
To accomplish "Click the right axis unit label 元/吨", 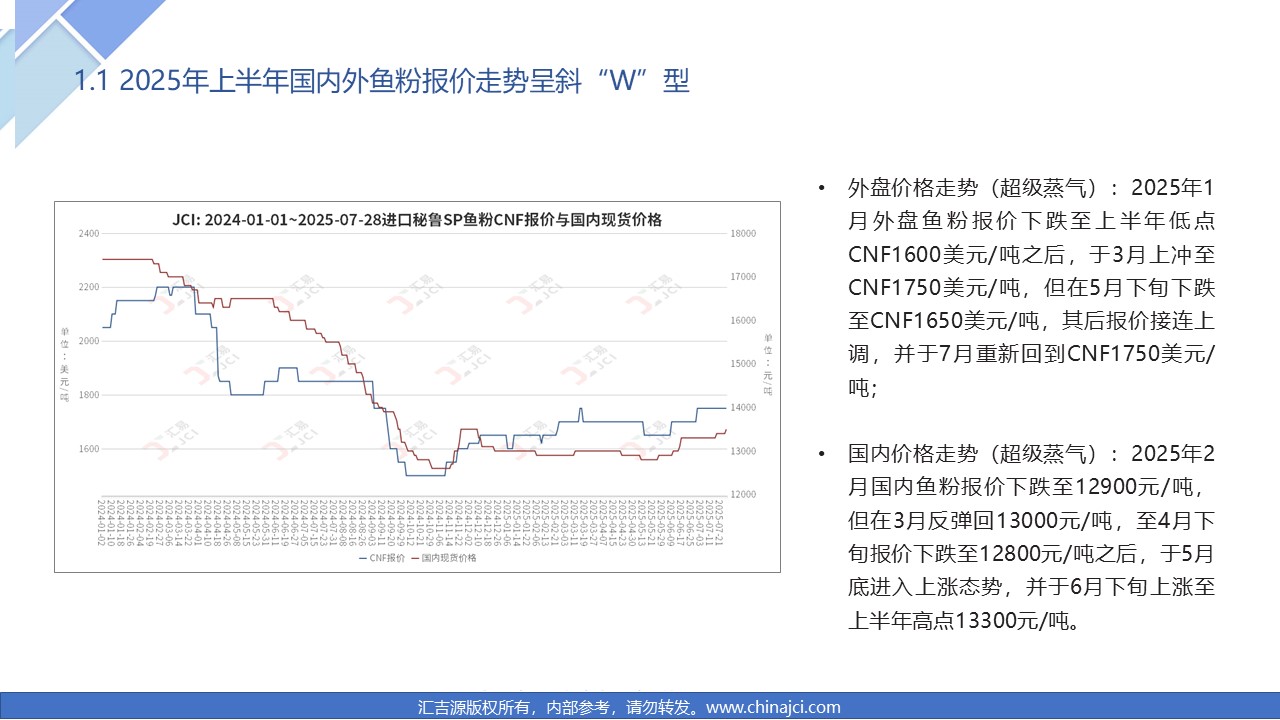I will (x=767, y=362).
